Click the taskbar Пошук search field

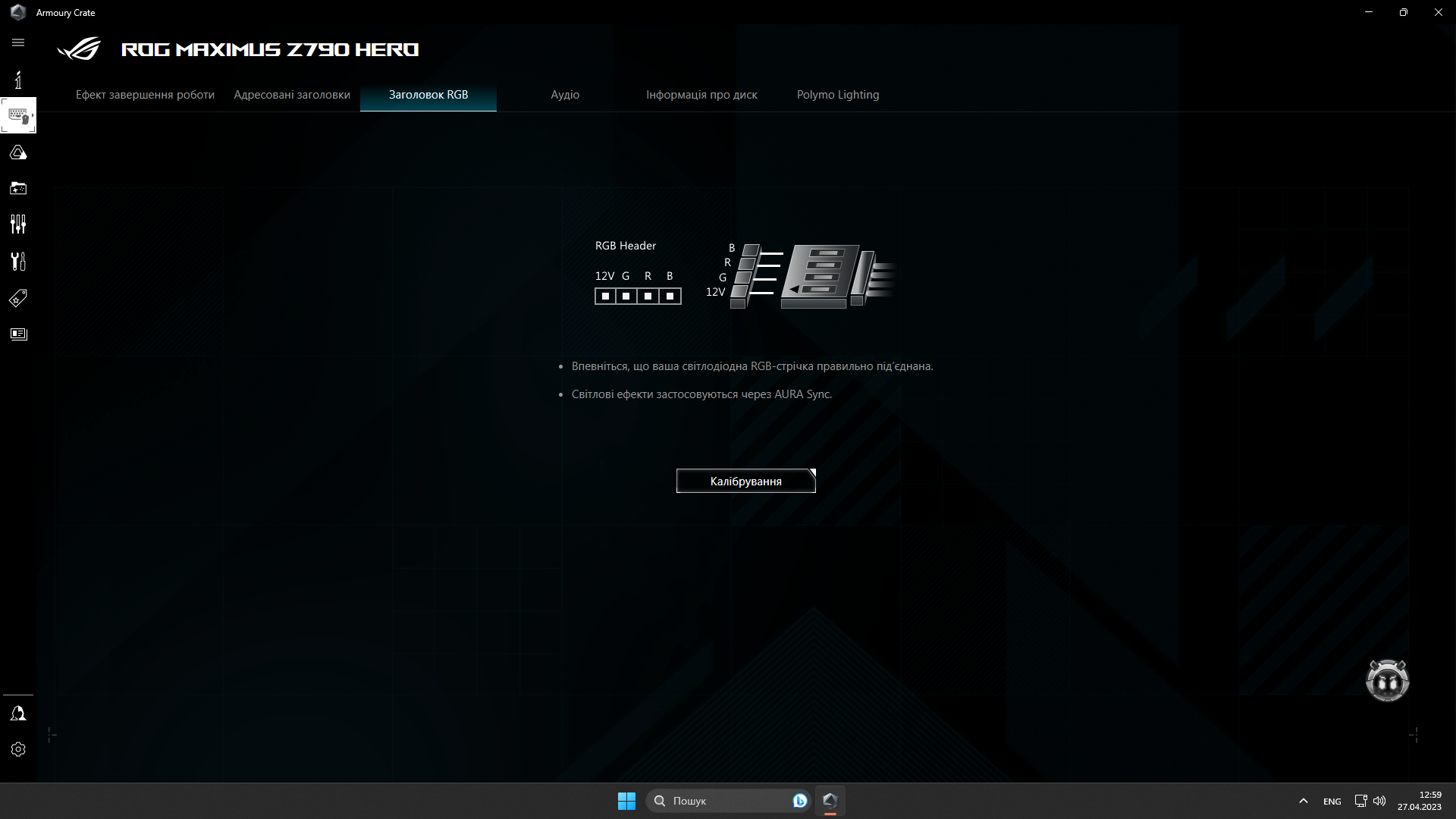[727, 801]
